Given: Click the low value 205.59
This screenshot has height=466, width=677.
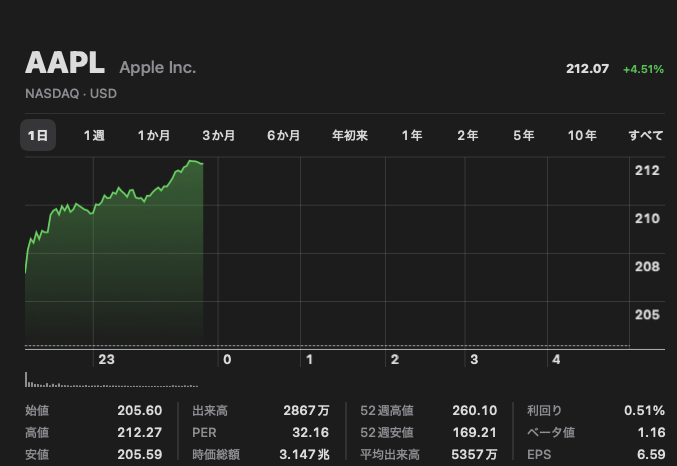Looking at the screenshot, I should 140,454.
